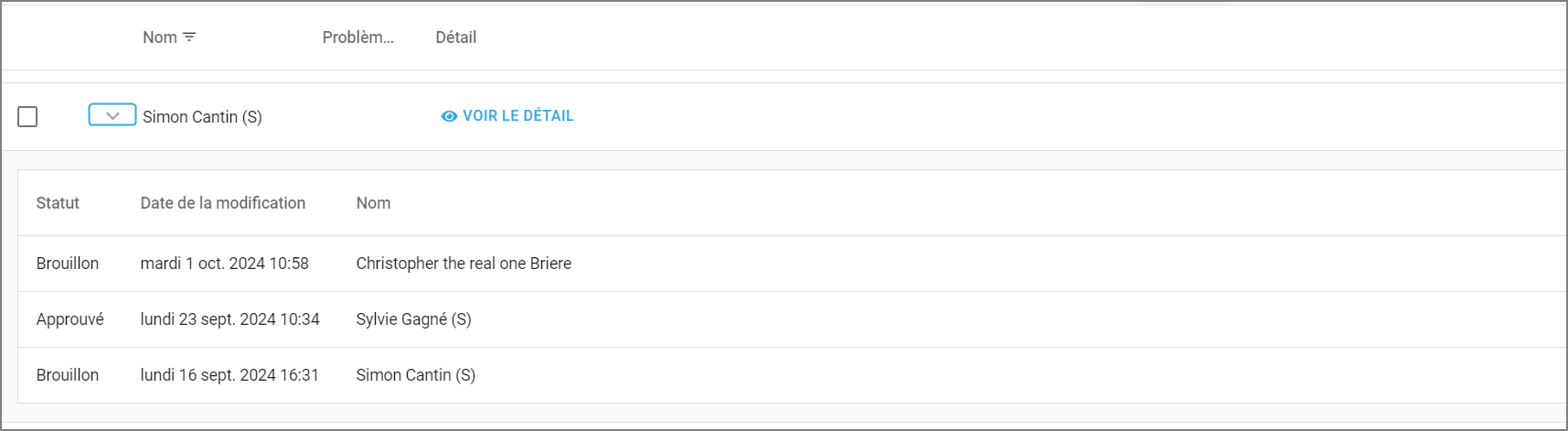The width and height of the screenshot is (1568, 431).
Task: Tick the checkbox for Simon Cantin row
Action: pos(27,117)
